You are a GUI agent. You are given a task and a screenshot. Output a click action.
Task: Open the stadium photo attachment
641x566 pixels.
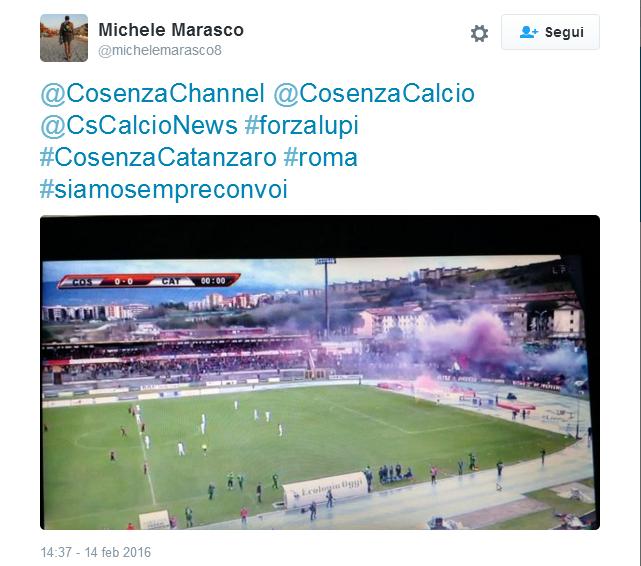[320, 372]
